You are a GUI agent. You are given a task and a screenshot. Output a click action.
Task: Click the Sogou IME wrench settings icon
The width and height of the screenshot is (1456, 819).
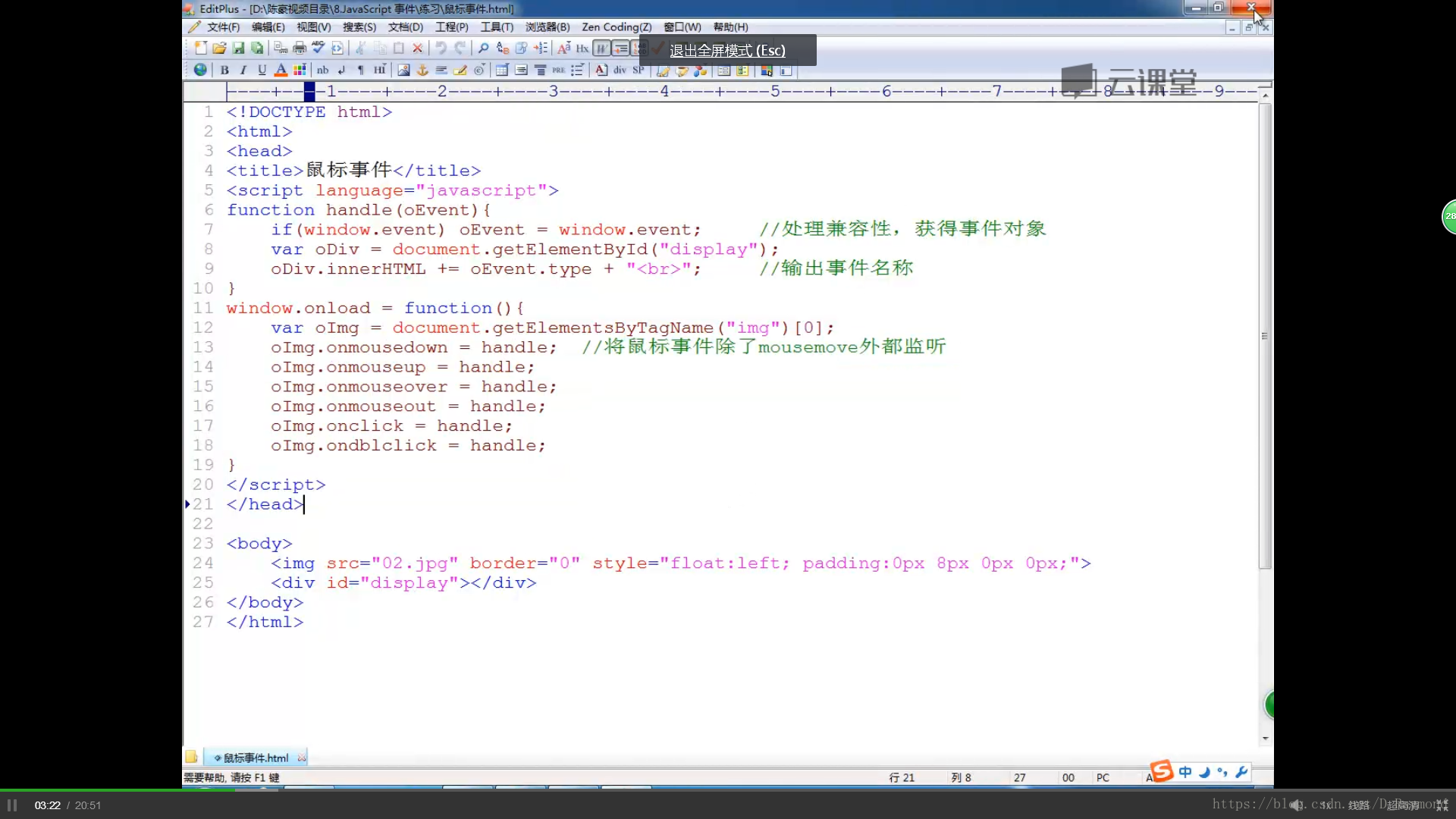[1241, 772]
